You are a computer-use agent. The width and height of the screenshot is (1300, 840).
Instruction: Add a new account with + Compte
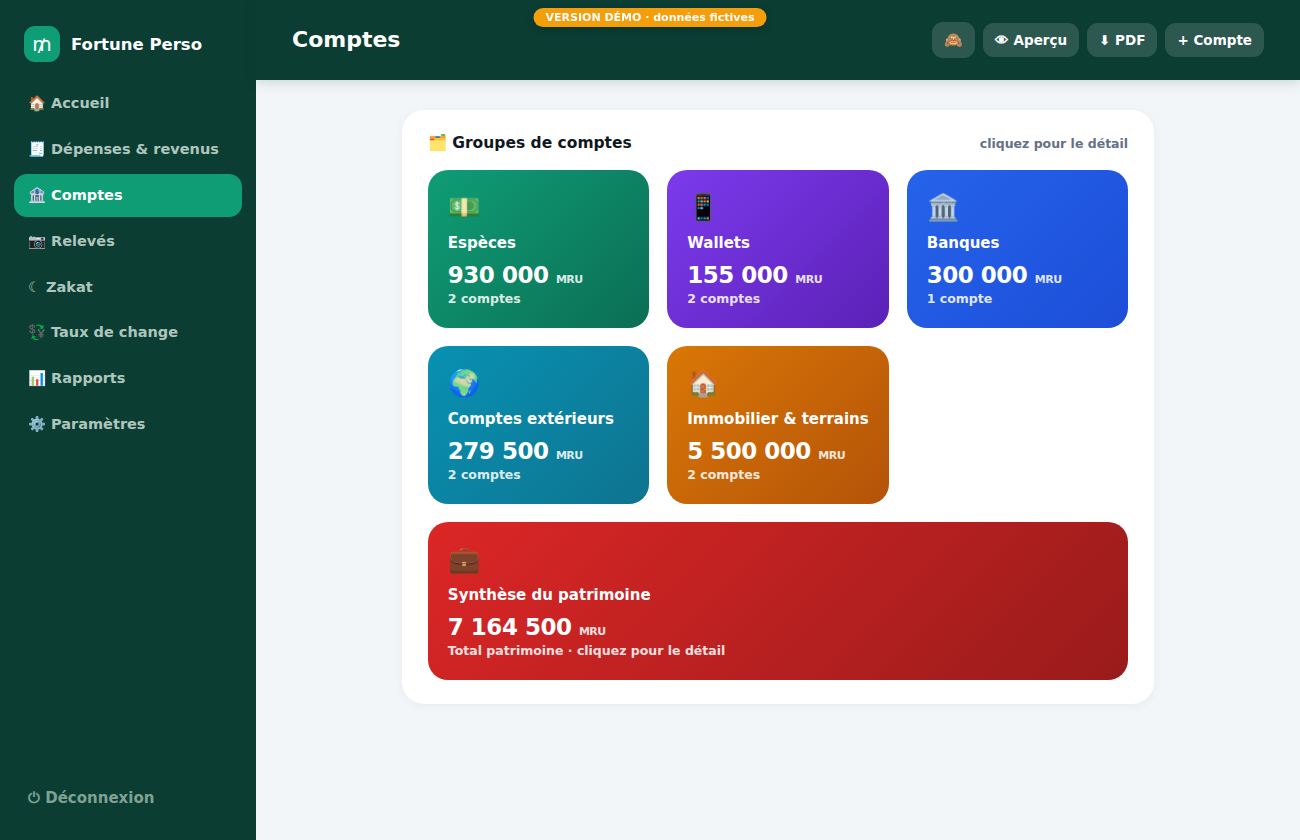[1214, 40]
